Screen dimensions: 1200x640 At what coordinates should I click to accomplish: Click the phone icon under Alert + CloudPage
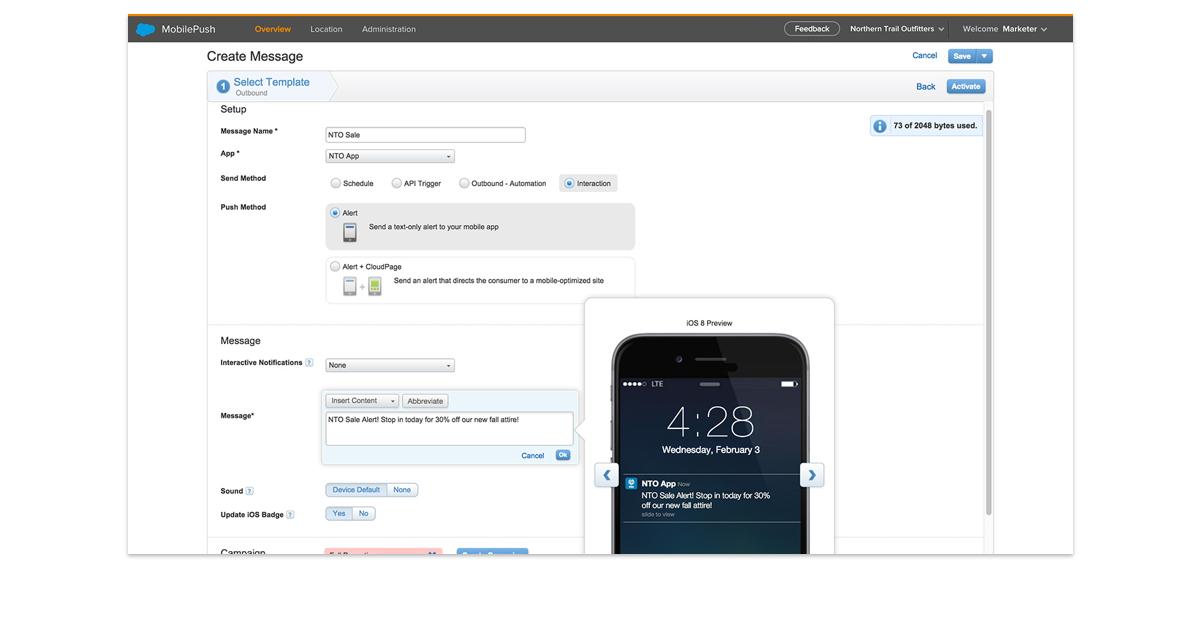click(x=350, y=286)
